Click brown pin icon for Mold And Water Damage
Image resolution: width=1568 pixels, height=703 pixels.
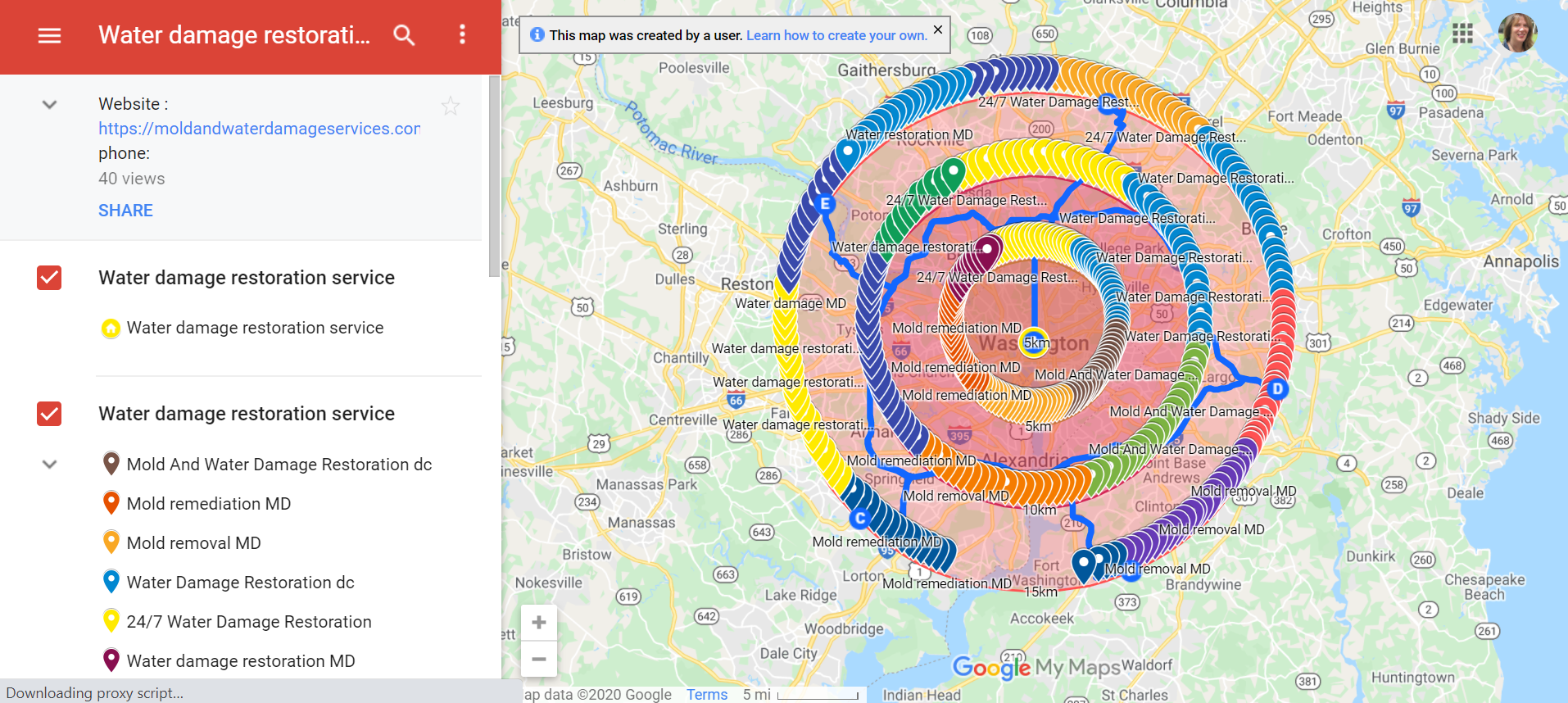(x=111, y=464)
